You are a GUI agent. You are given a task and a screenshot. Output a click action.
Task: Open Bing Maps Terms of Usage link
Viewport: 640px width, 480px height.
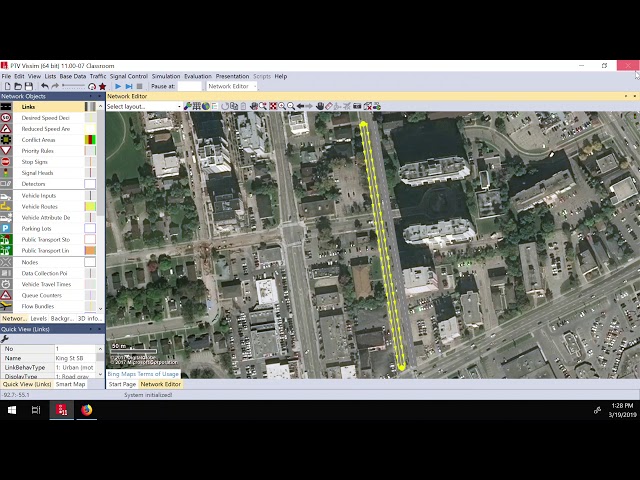(x=143, y=374)
